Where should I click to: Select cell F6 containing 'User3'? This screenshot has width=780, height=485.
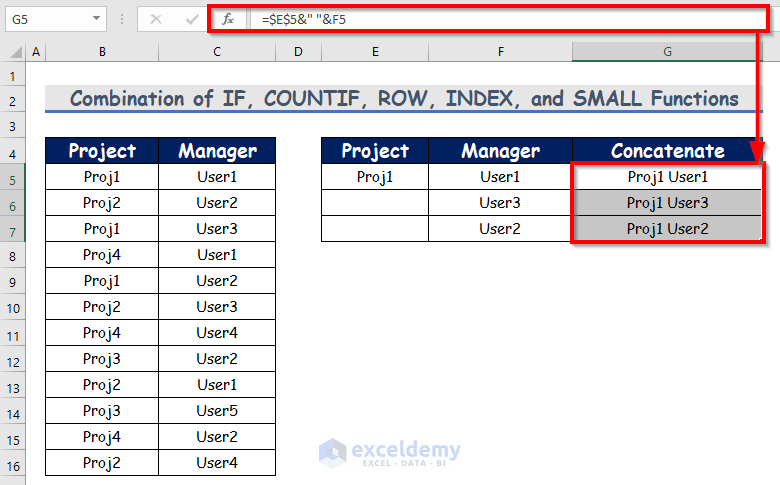(500, 202)
